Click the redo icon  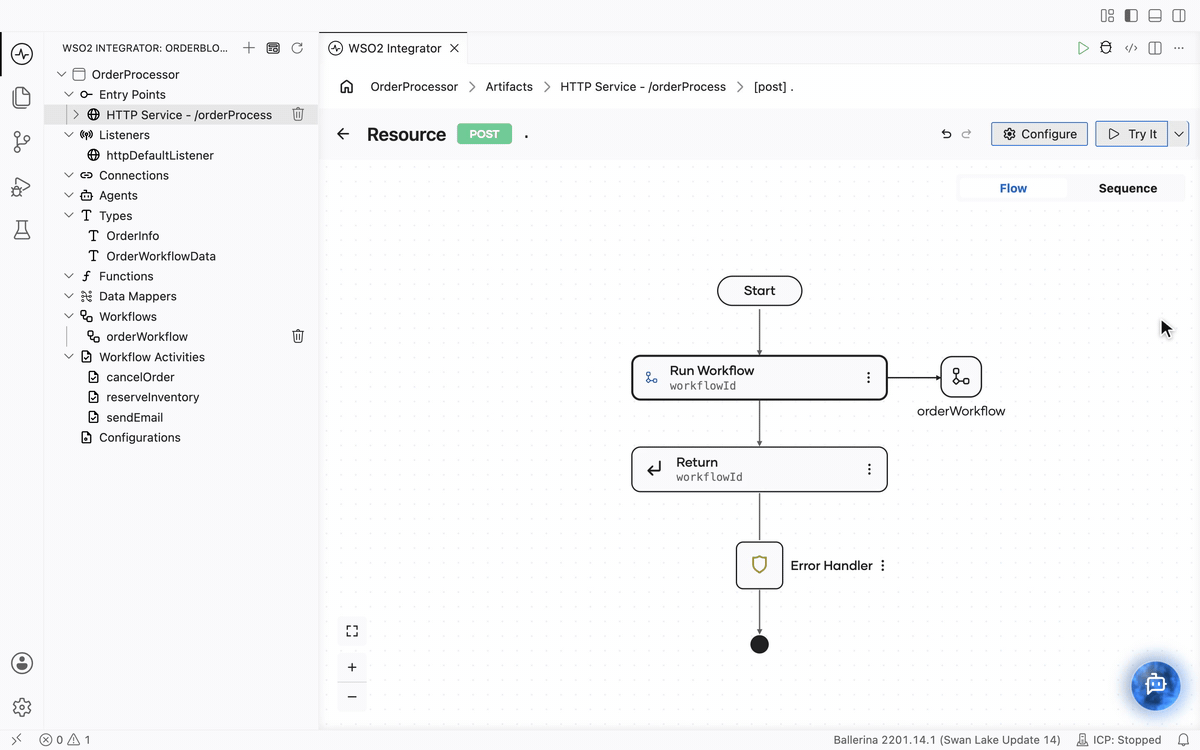[x=966, y=134]
